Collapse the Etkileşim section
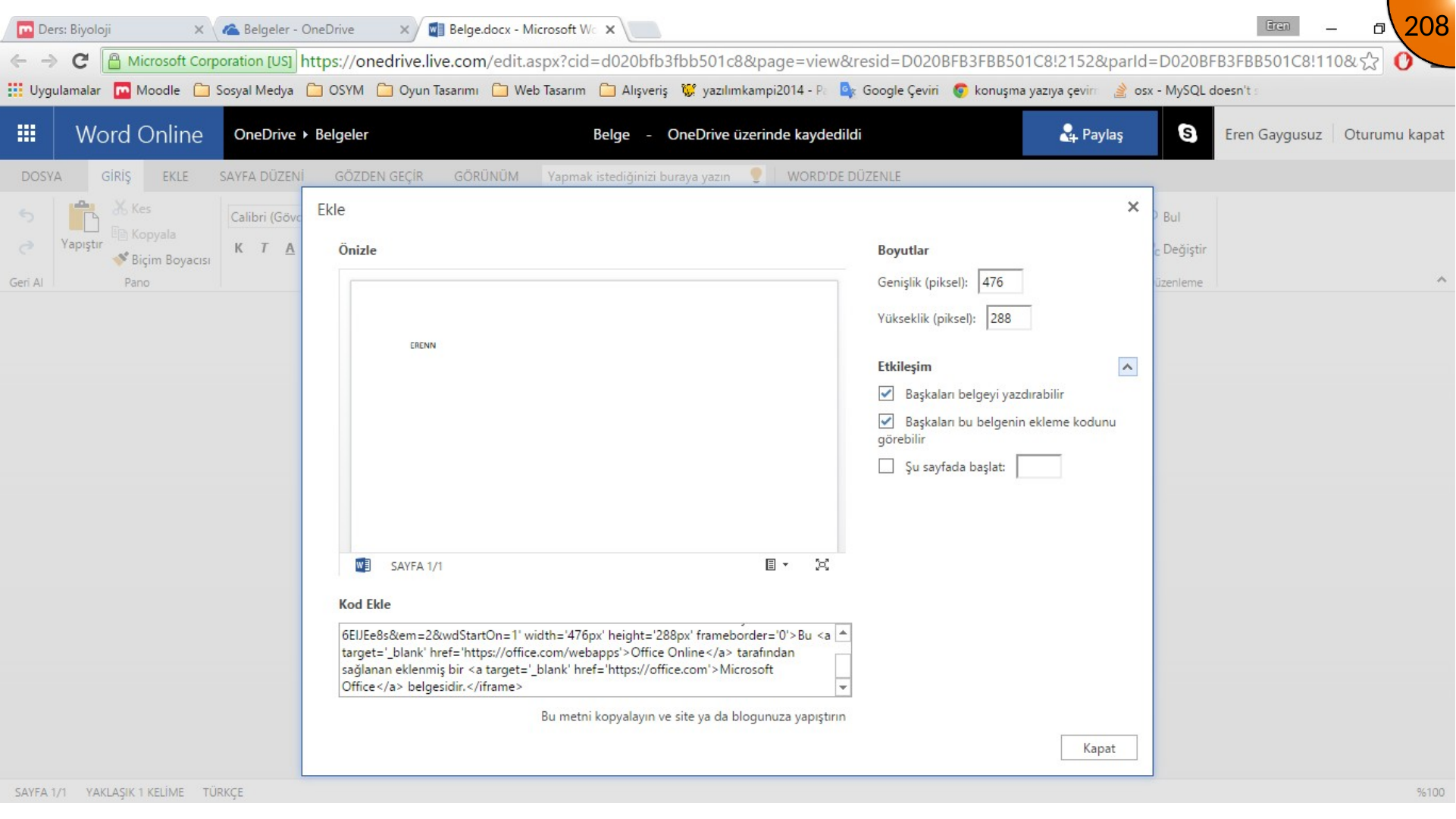This screenshot has height=819, width=1456. [1127, 367]
